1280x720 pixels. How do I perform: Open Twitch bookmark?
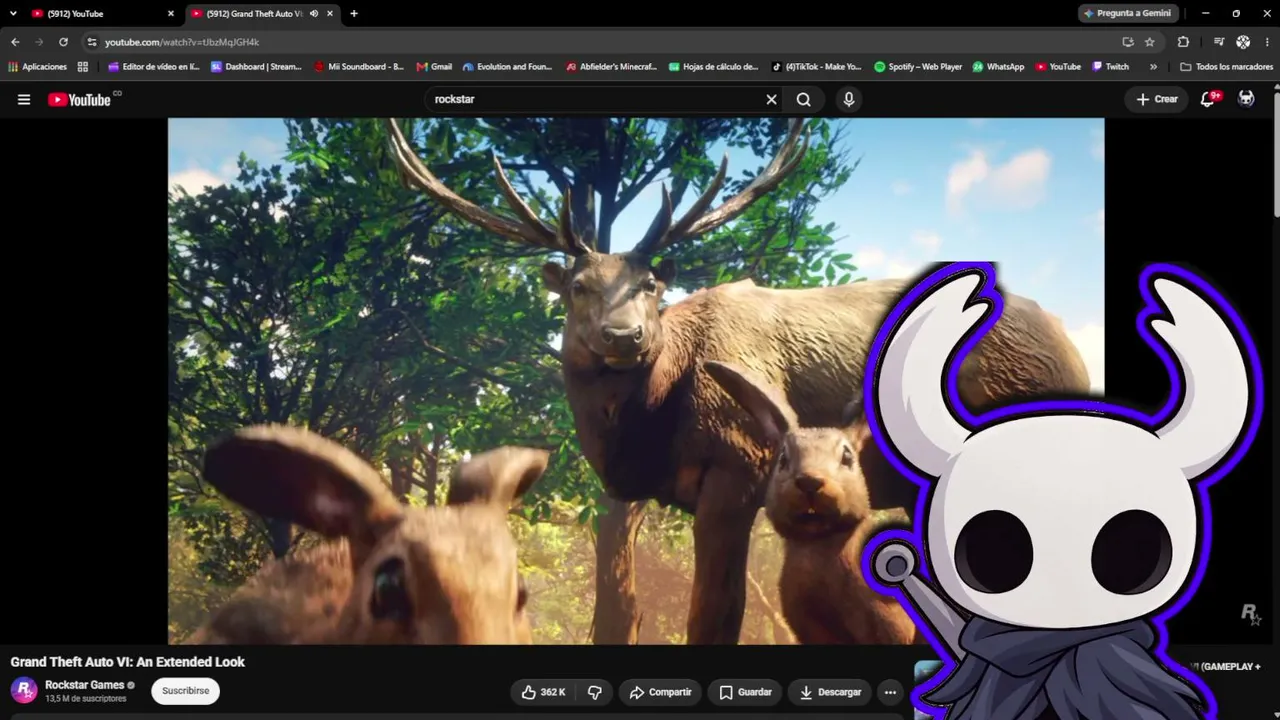click(x=1110, y=67)
